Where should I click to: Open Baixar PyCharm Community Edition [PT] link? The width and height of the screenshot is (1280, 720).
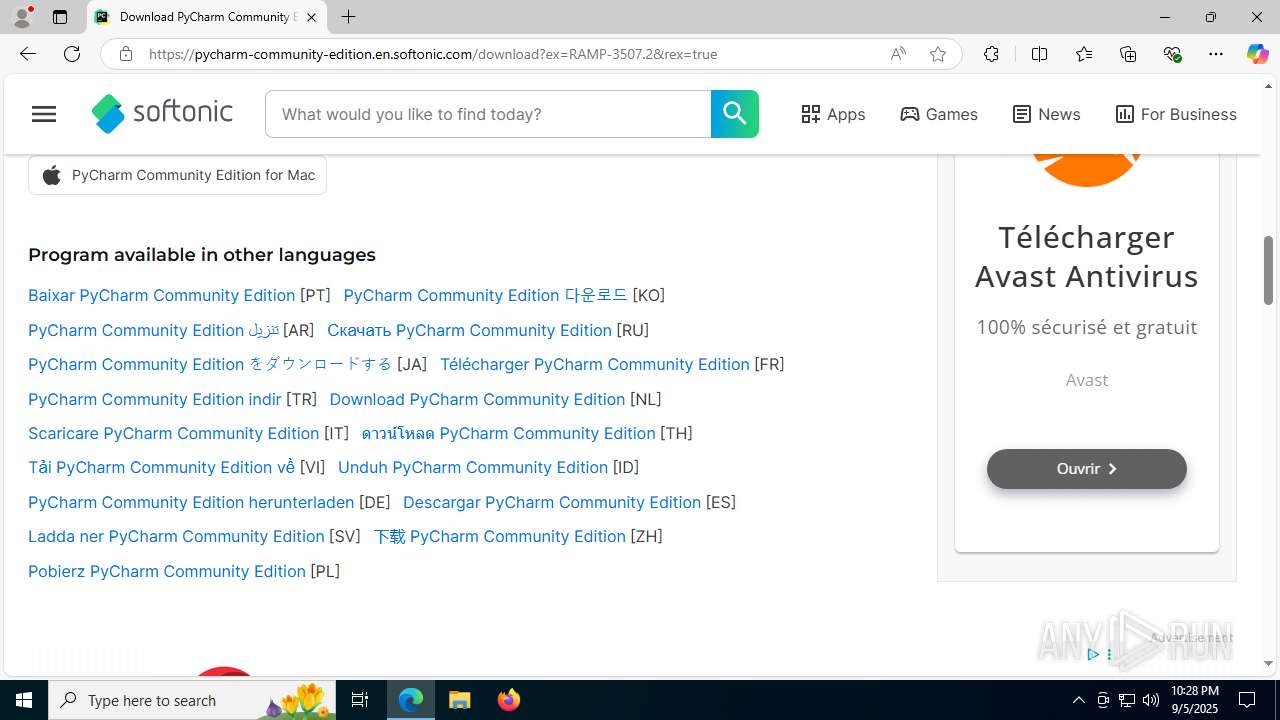pos(162,295)
